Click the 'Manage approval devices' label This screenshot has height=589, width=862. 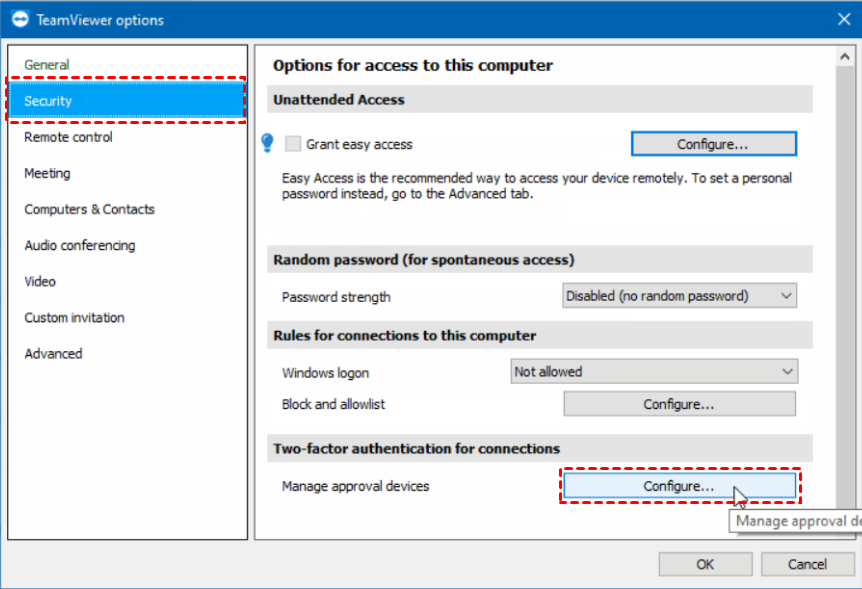click(x=355, y=486)
